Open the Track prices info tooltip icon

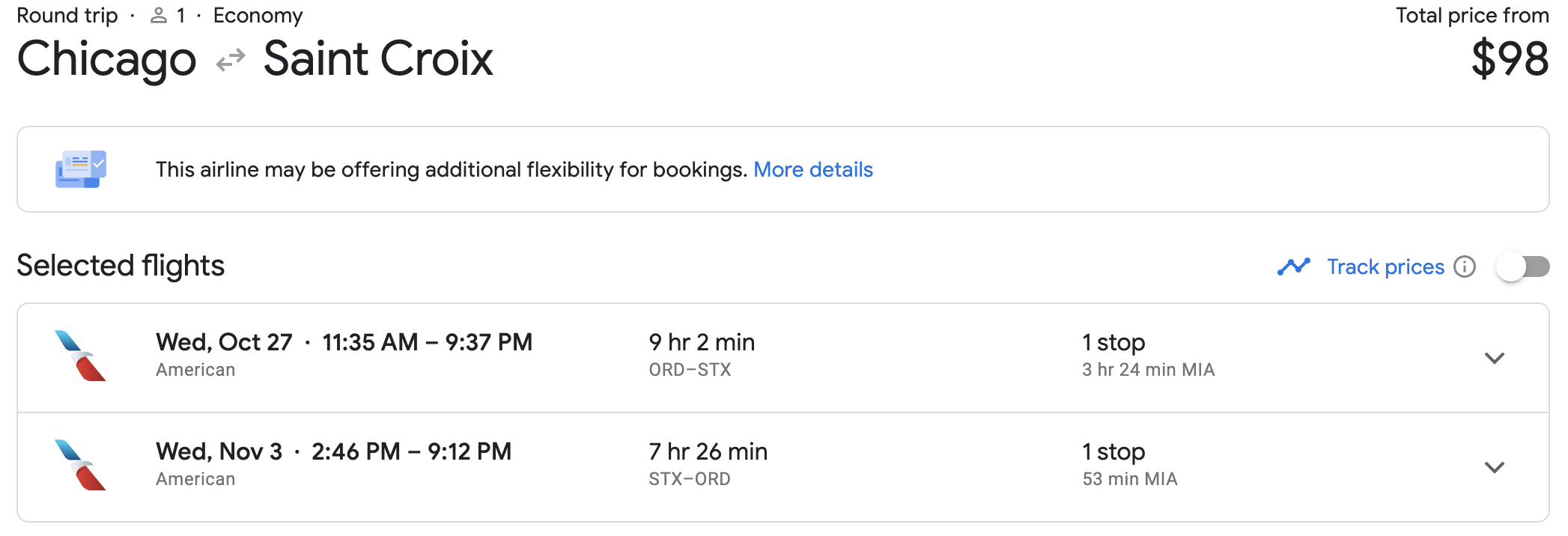tap(1467, 267)
